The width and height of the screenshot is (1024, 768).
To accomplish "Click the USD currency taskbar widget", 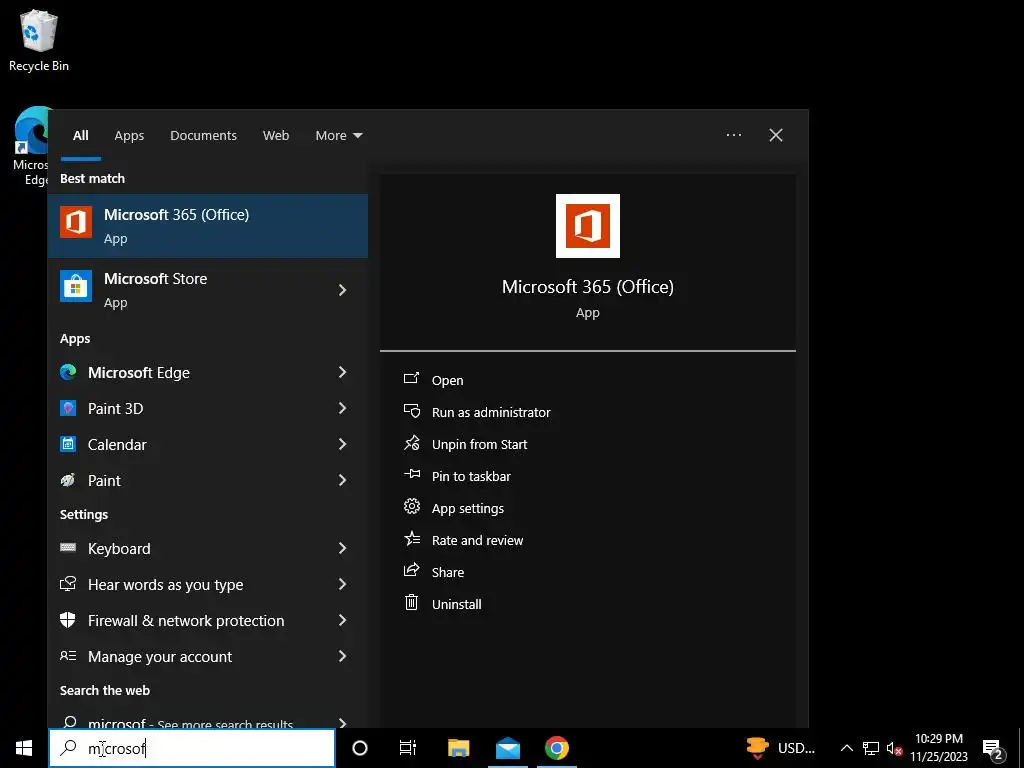I will 781,748.
